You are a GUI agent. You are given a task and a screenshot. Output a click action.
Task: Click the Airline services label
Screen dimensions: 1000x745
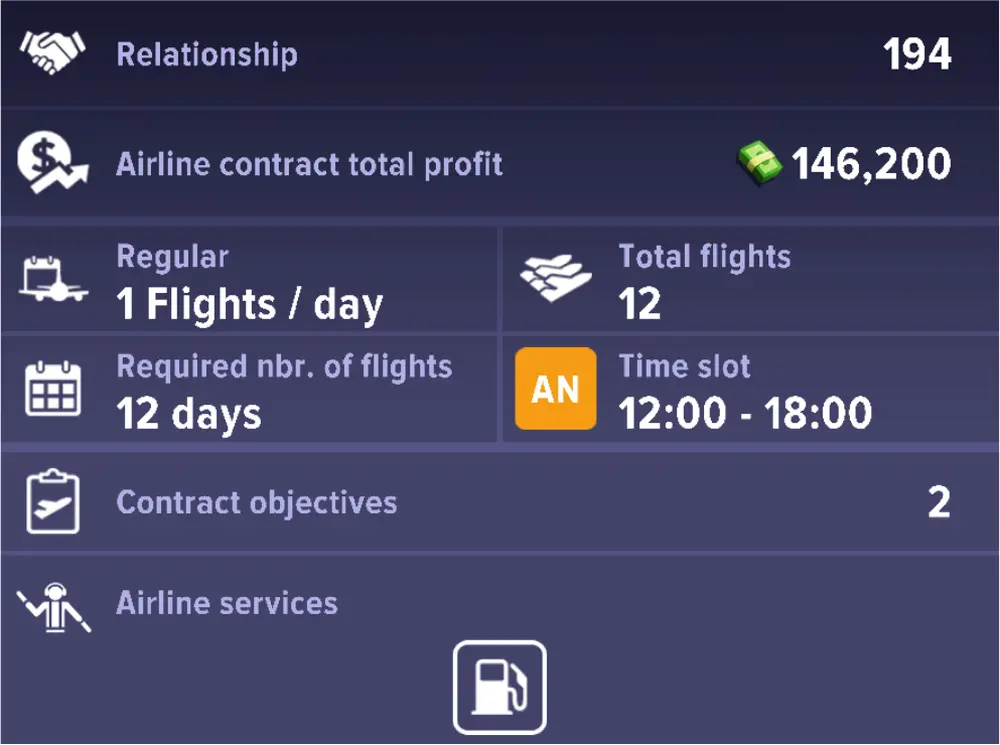pyautogui.click(x=227, y=603)
